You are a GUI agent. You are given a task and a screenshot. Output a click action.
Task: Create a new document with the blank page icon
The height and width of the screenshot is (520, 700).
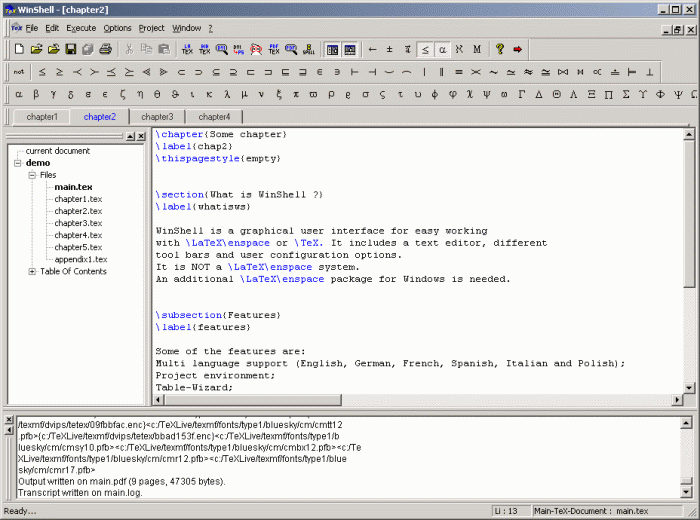pyautogui.click(x=19, y=49)
